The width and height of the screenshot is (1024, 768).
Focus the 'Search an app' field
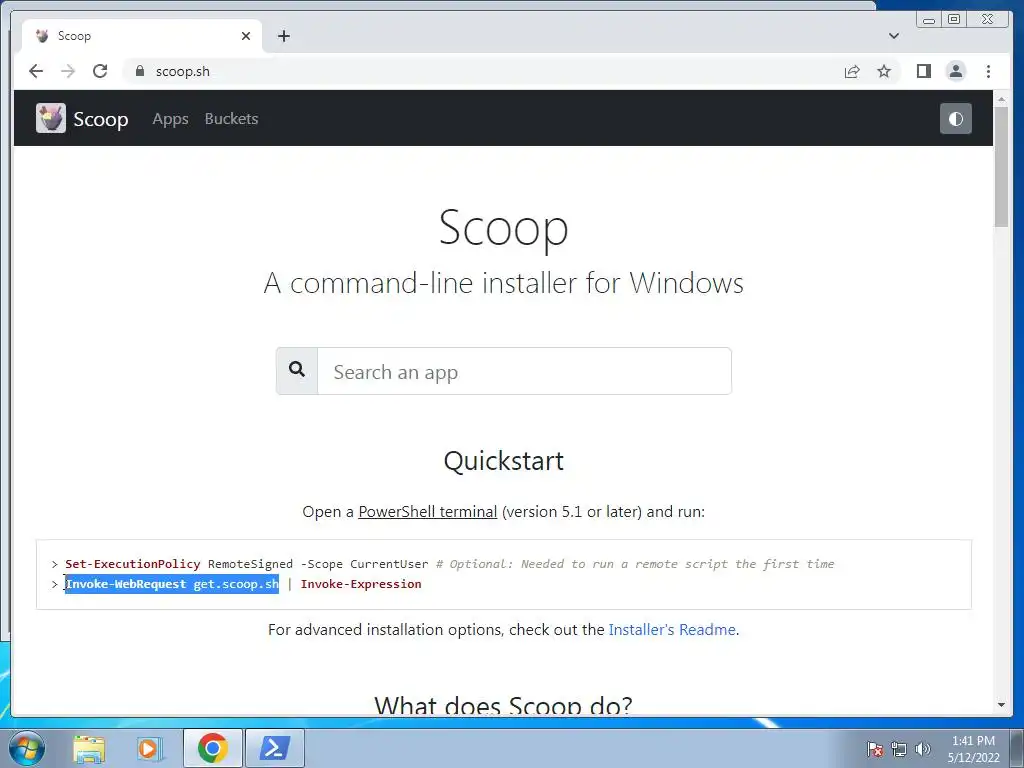click(x=524, y=371)
